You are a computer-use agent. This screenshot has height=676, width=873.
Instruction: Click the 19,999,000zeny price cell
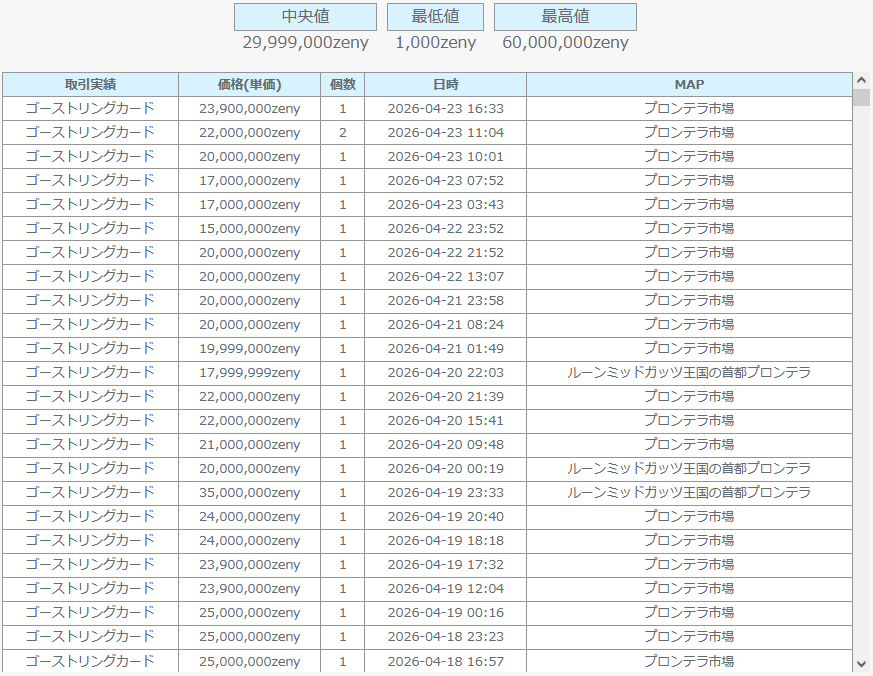point(249,349)
